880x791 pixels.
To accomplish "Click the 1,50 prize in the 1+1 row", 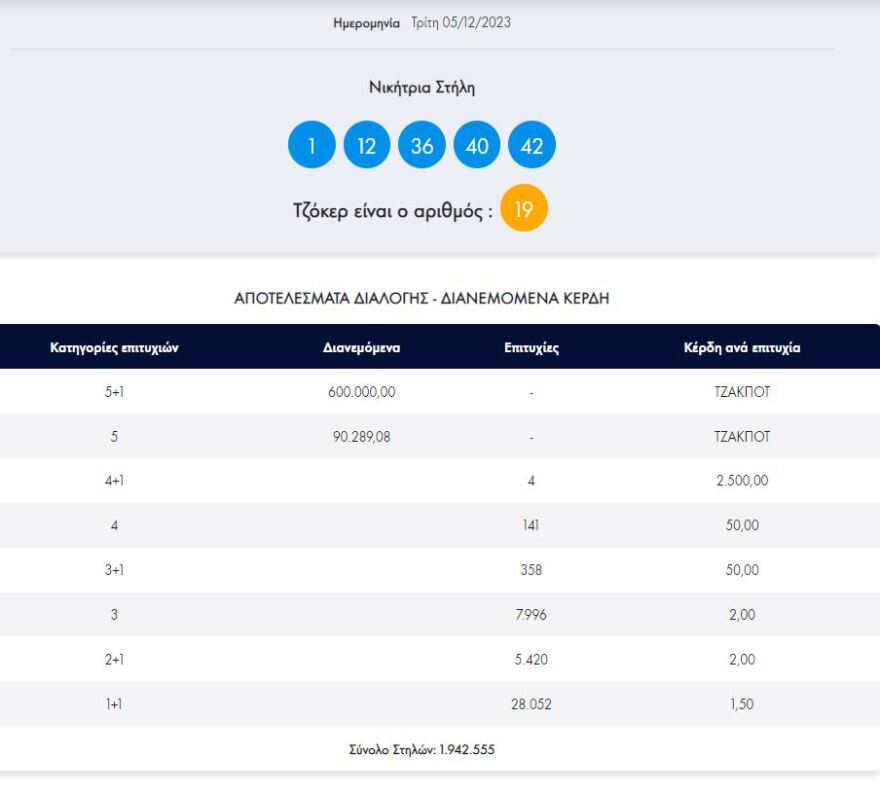I will [741, 704].
